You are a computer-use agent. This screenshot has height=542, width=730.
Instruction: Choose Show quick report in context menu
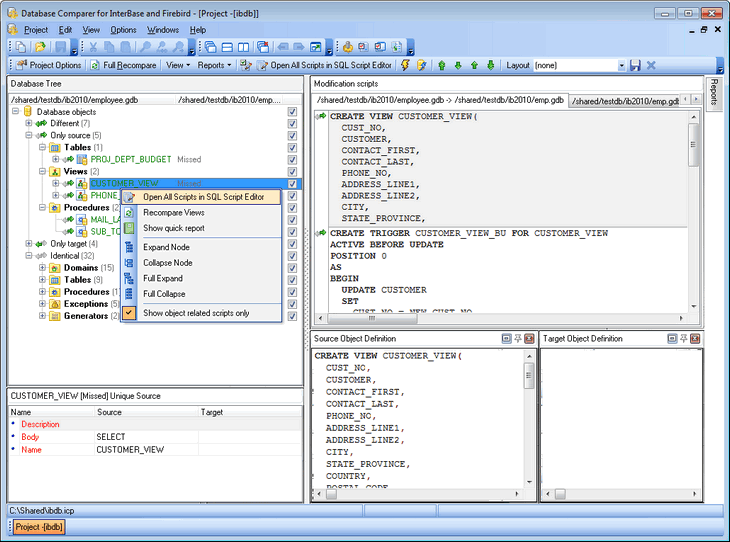[x=201, y=228]
